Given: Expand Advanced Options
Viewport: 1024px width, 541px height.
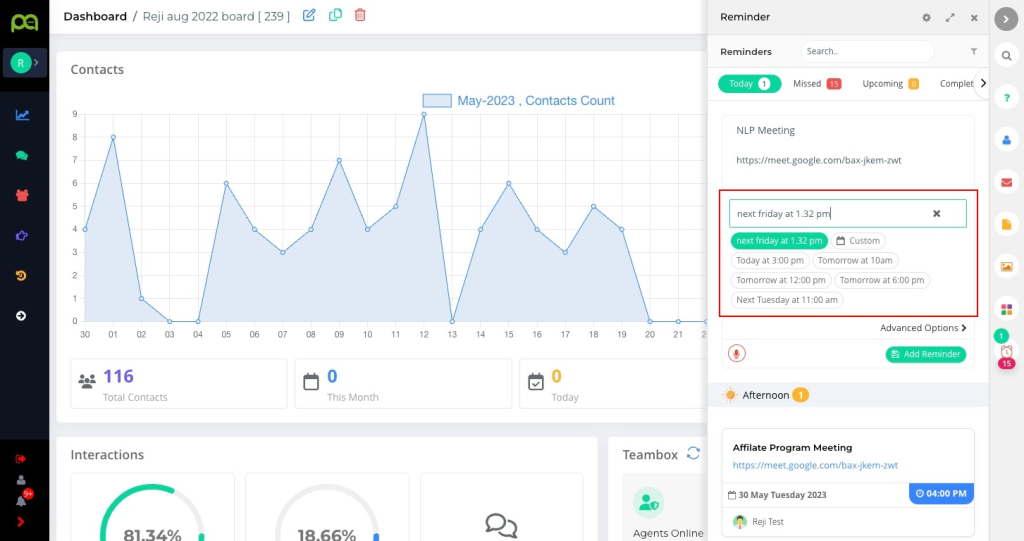Looking at the screenshot, I should 923,328.
